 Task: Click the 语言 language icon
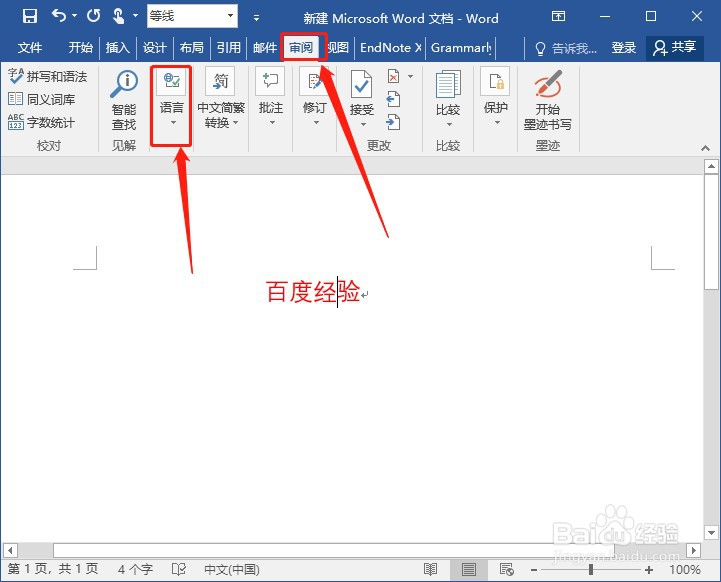click(172, 81)
